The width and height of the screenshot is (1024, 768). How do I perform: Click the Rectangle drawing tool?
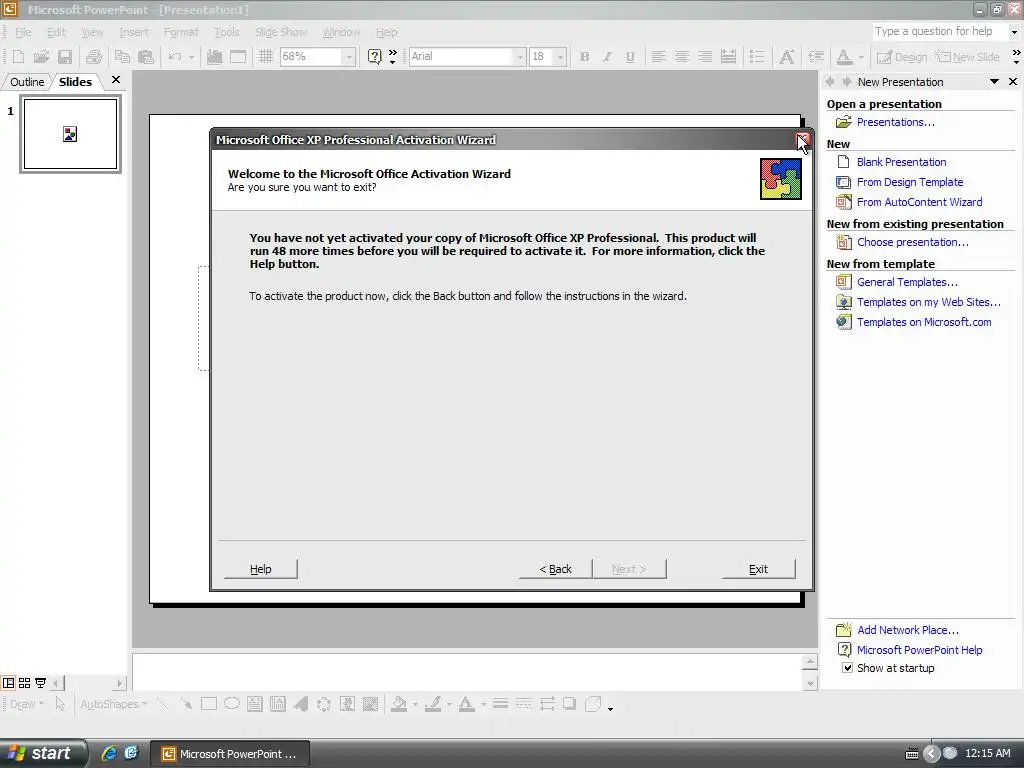pos(209,704)
